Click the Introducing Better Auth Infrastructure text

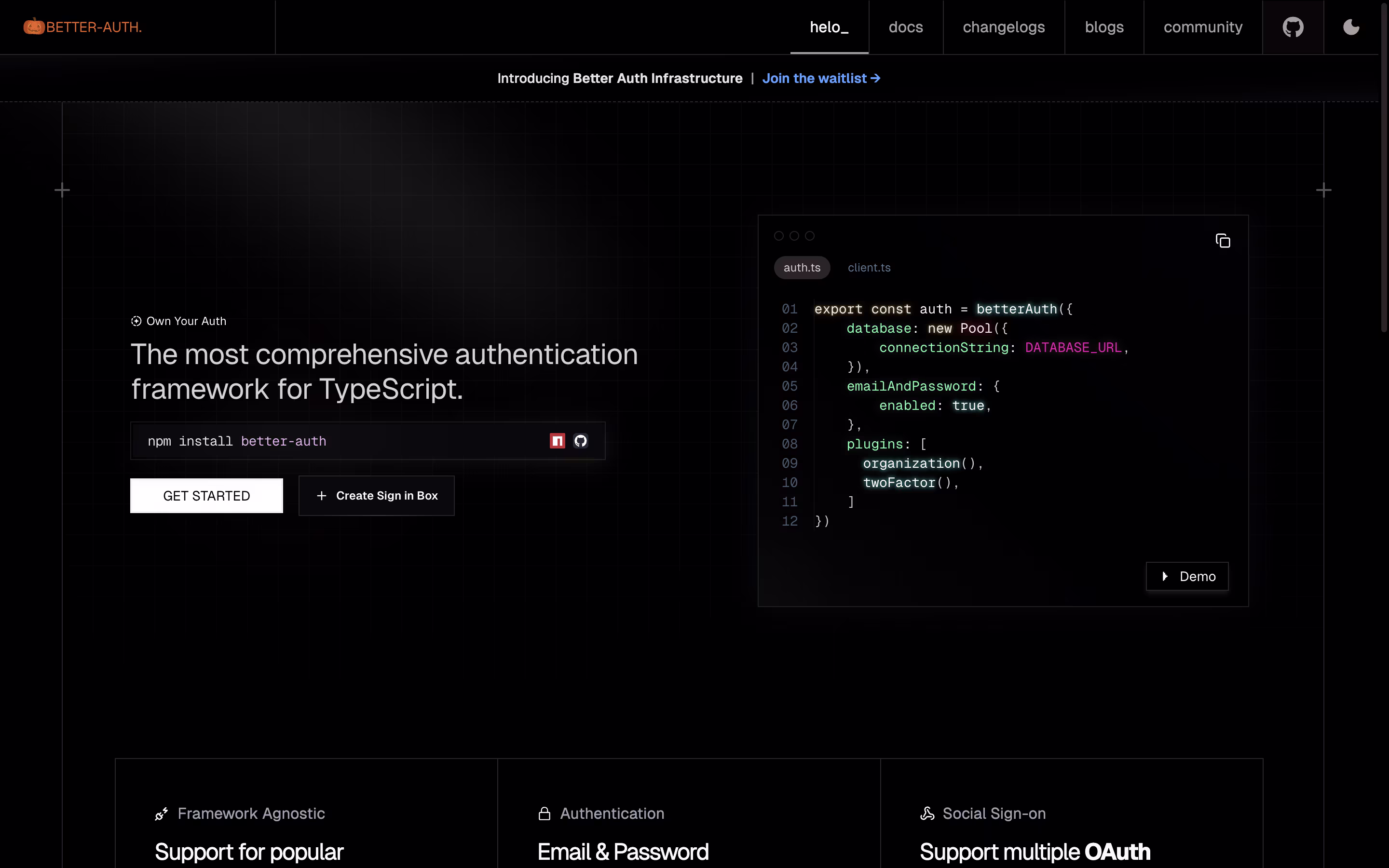coord(620,78)
